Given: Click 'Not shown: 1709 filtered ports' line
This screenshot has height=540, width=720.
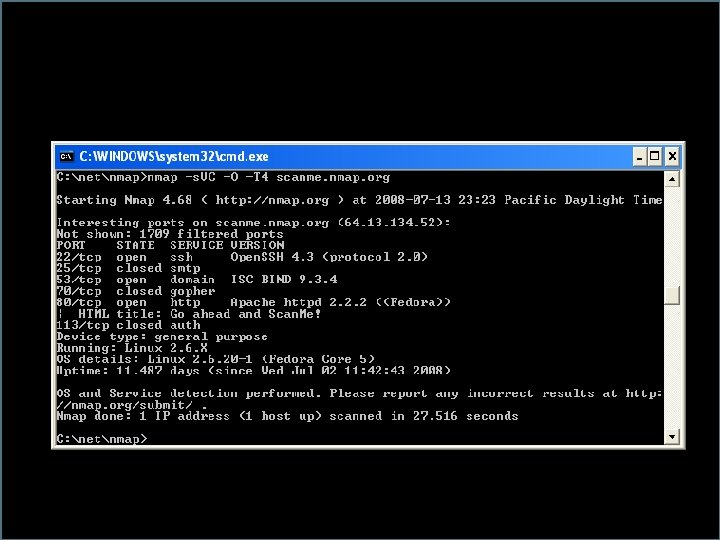Looking at the screenshot, I should coord(170,234).
